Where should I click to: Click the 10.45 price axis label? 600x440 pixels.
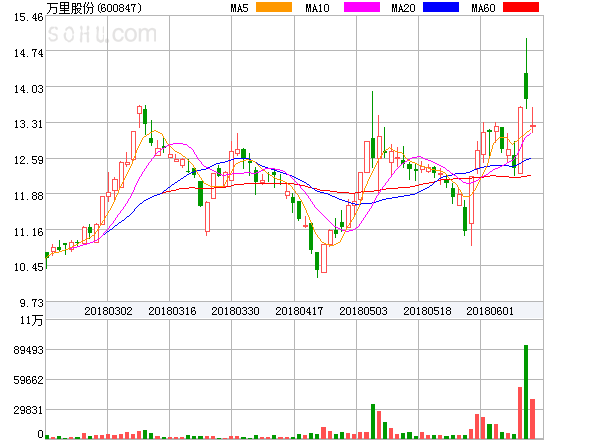[29, 267]
